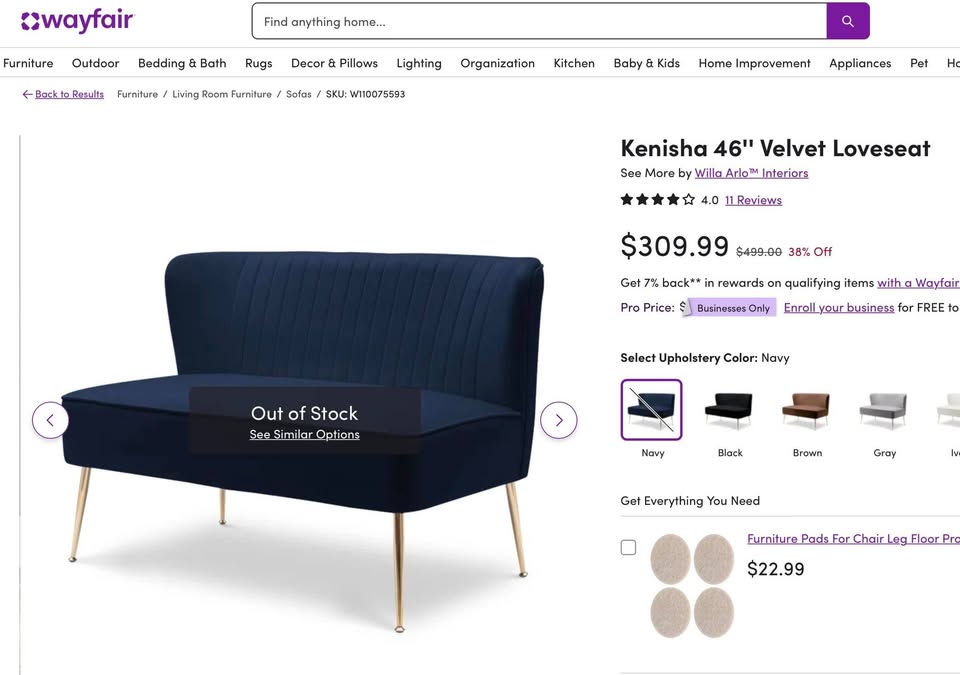Click the purple search magnifier button
960x675 pixels.
click(847, 21)
